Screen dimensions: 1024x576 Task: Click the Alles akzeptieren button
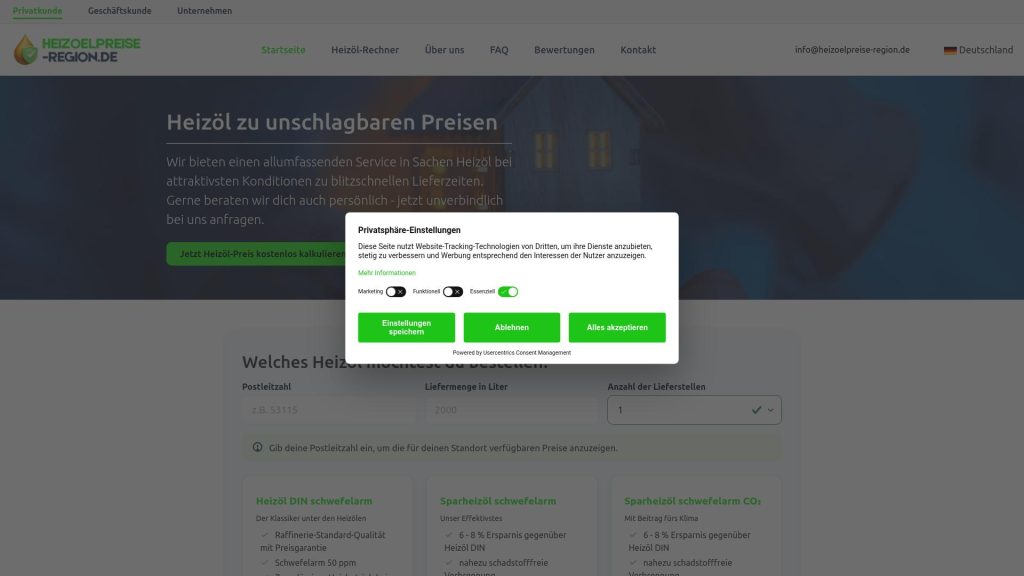617,327
